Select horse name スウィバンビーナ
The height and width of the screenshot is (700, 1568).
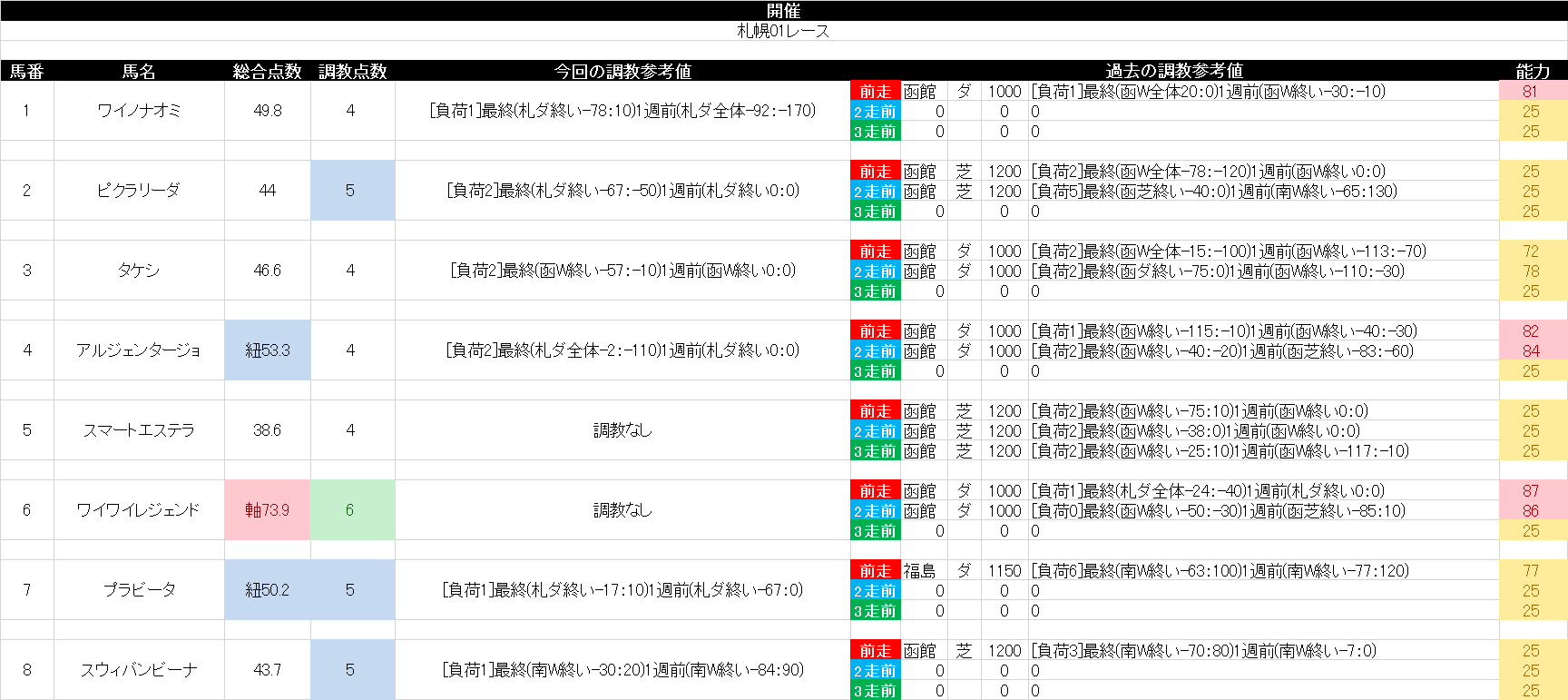point(139,670)
